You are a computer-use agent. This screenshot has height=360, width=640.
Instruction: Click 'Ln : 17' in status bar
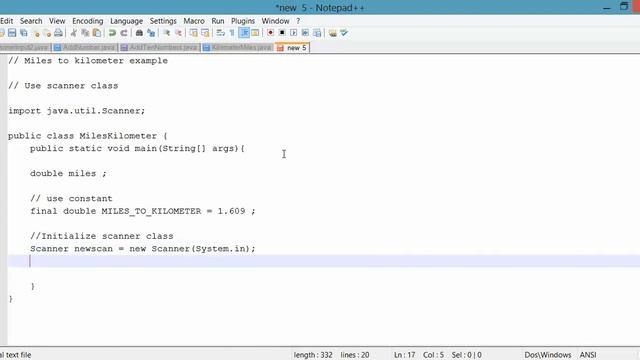coord(404,355)
